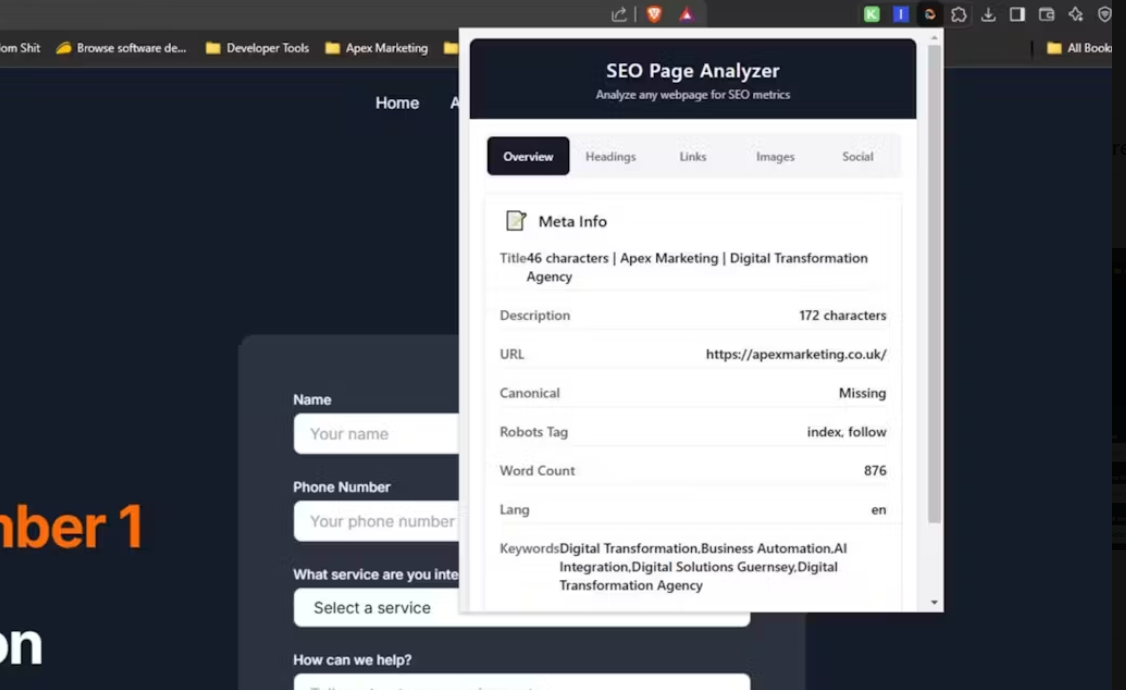Click the share icon in the address bar
1126x690 pixels.
[619, 14]
